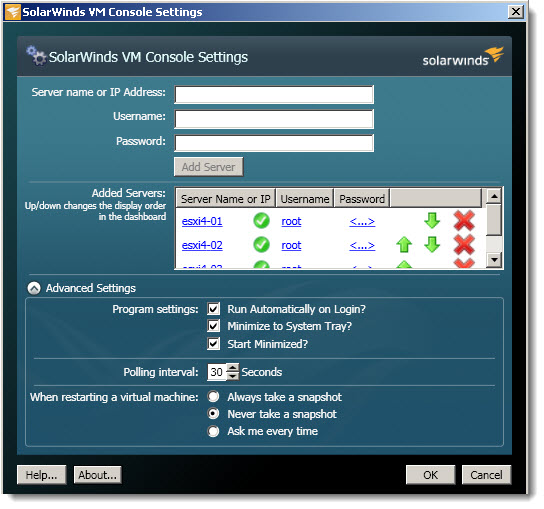Click the Add Server button
544x509 pixels.
tap(209, 167)
